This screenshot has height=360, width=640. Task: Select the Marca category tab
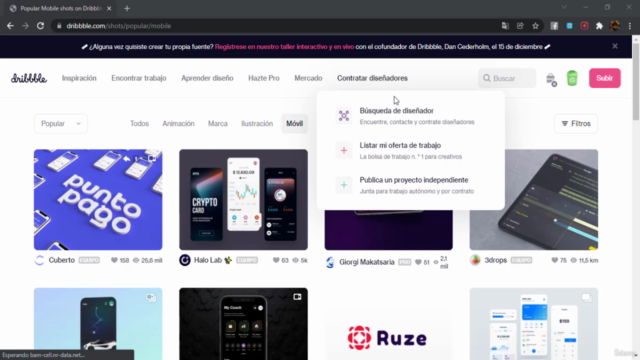218,124
